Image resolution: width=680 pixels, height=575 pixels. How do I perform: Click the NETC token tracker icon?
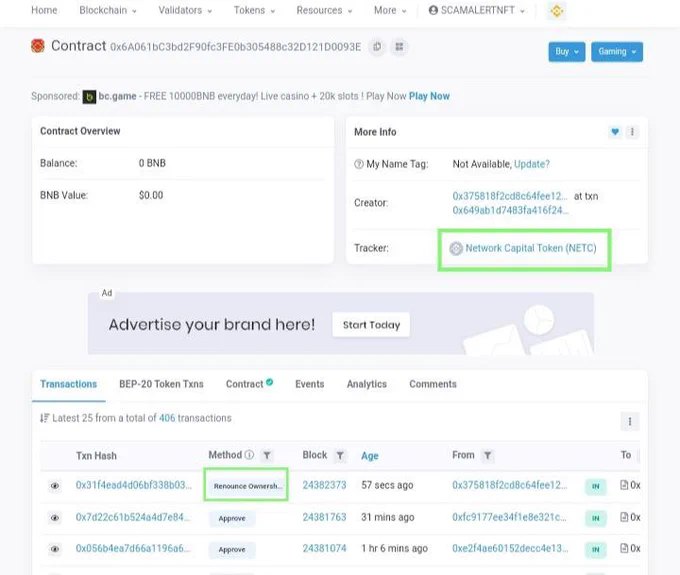point(456,248)
